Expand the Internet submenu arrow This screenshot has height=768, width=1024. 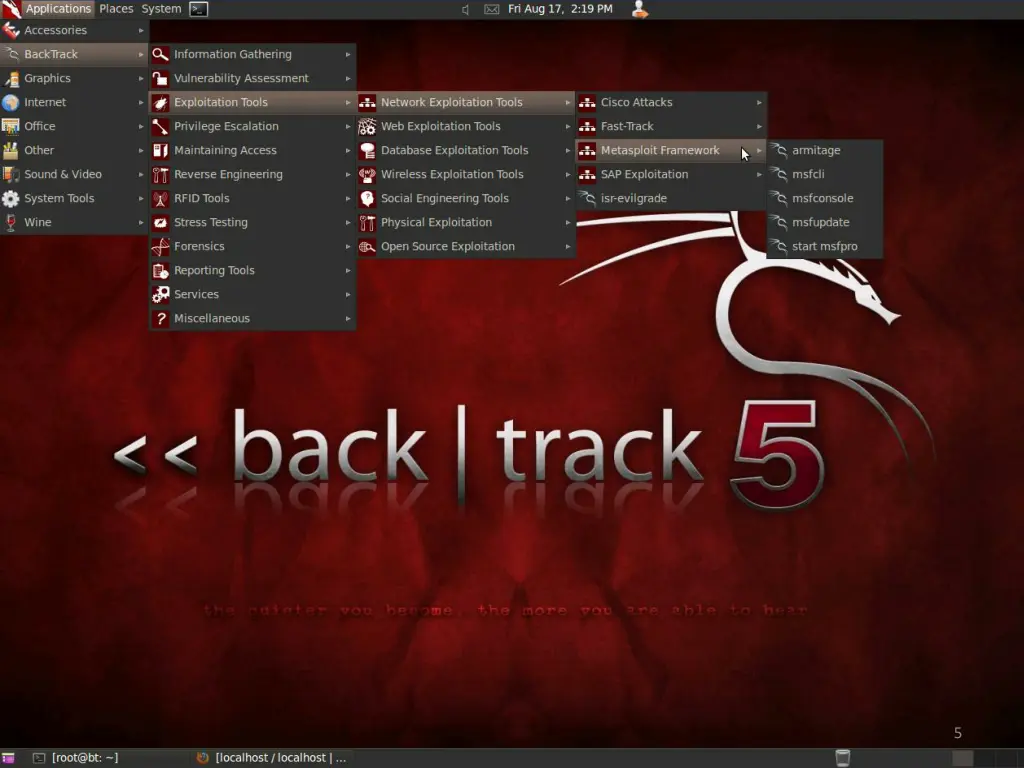140,103
